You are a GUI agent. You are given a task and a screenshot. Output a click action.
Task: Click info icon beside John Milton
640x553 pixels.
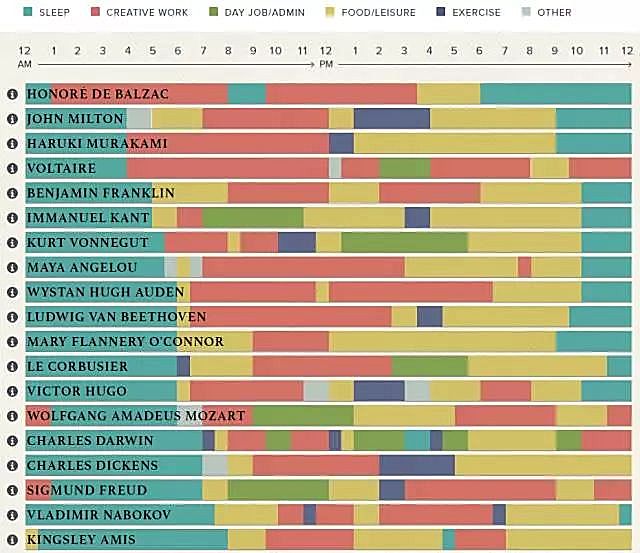(x=12, y=119)
